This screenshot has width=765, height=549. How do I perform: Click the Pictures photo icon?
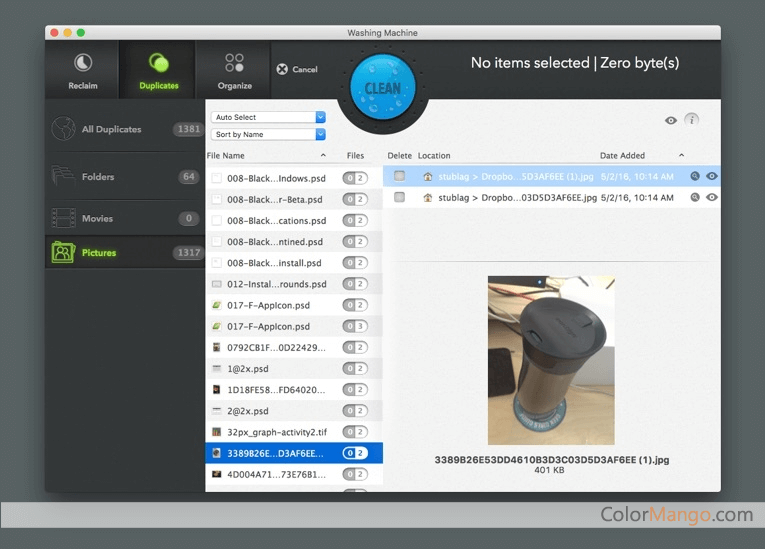[63, 252]
